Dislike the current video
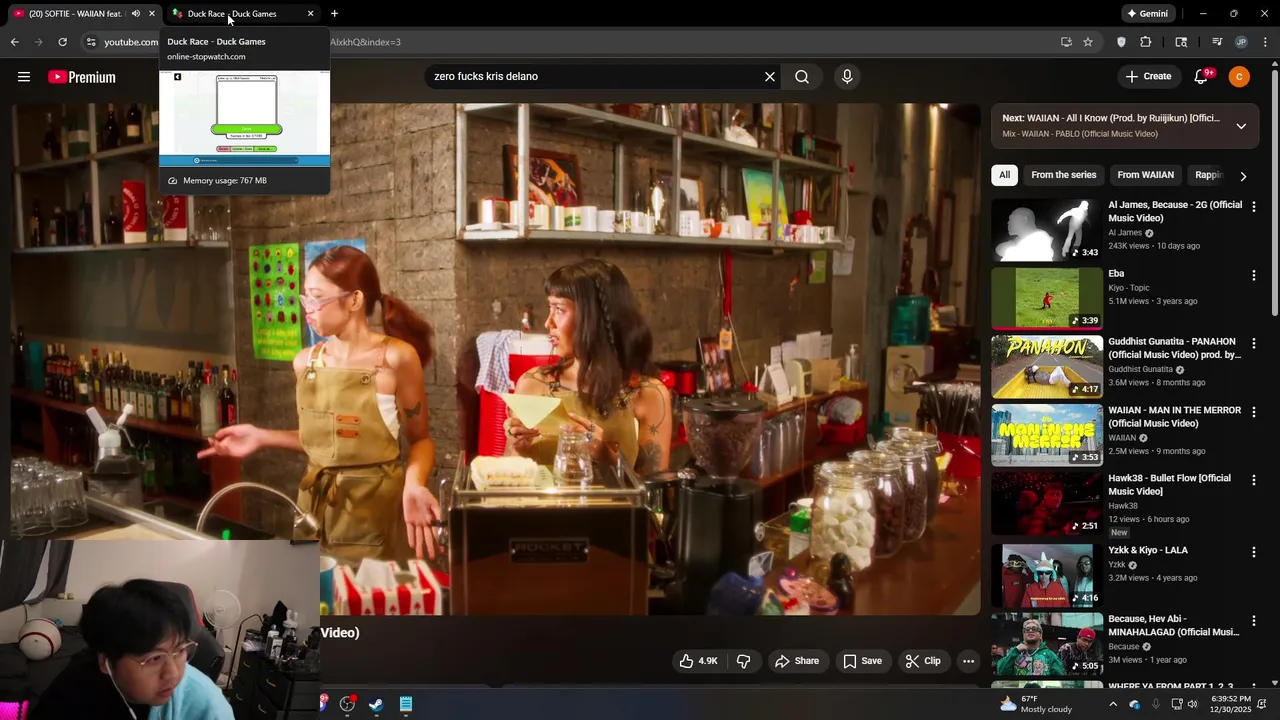 click(x=743, y=661)
